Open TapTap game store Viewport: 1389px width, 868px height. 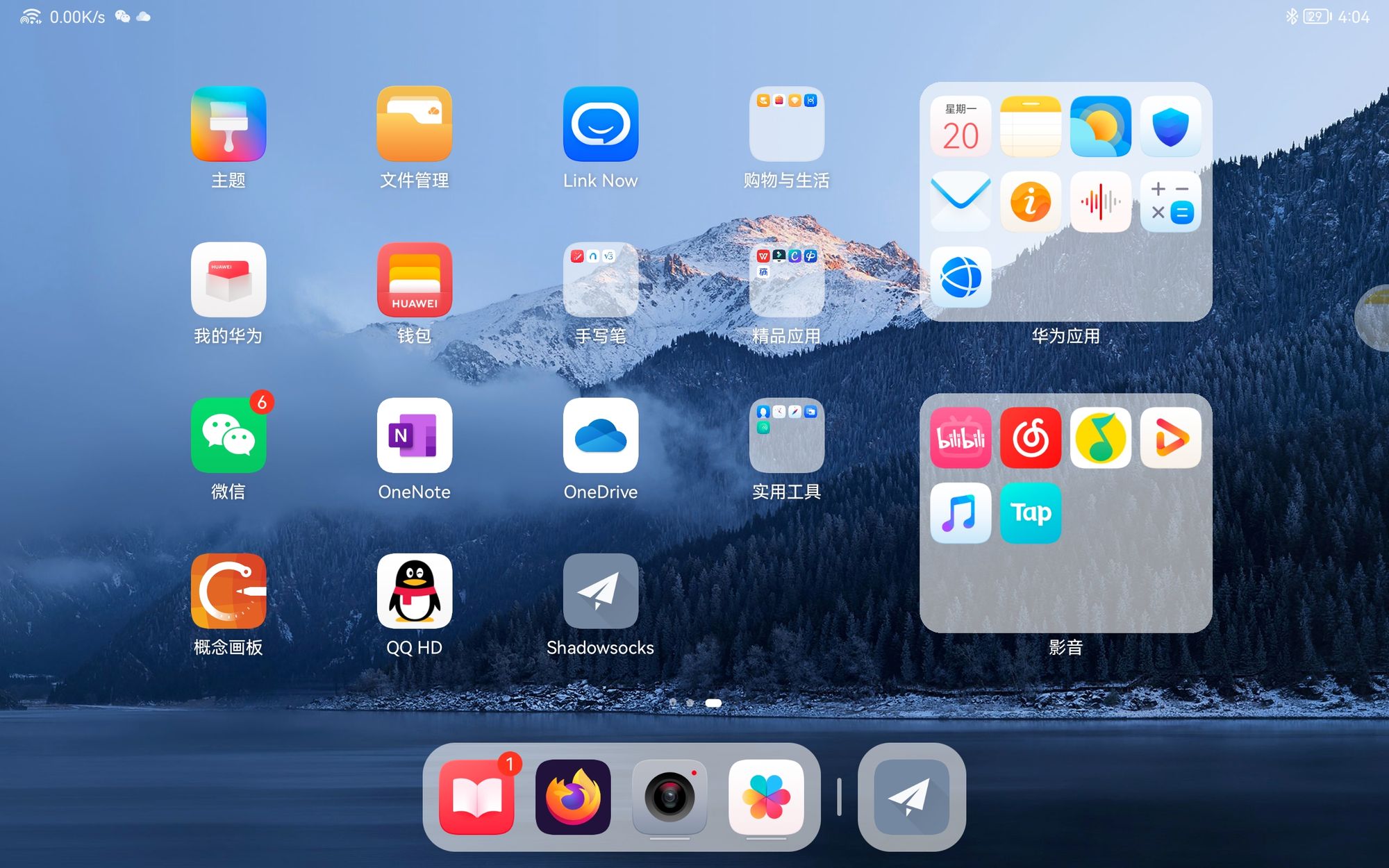1029,514
